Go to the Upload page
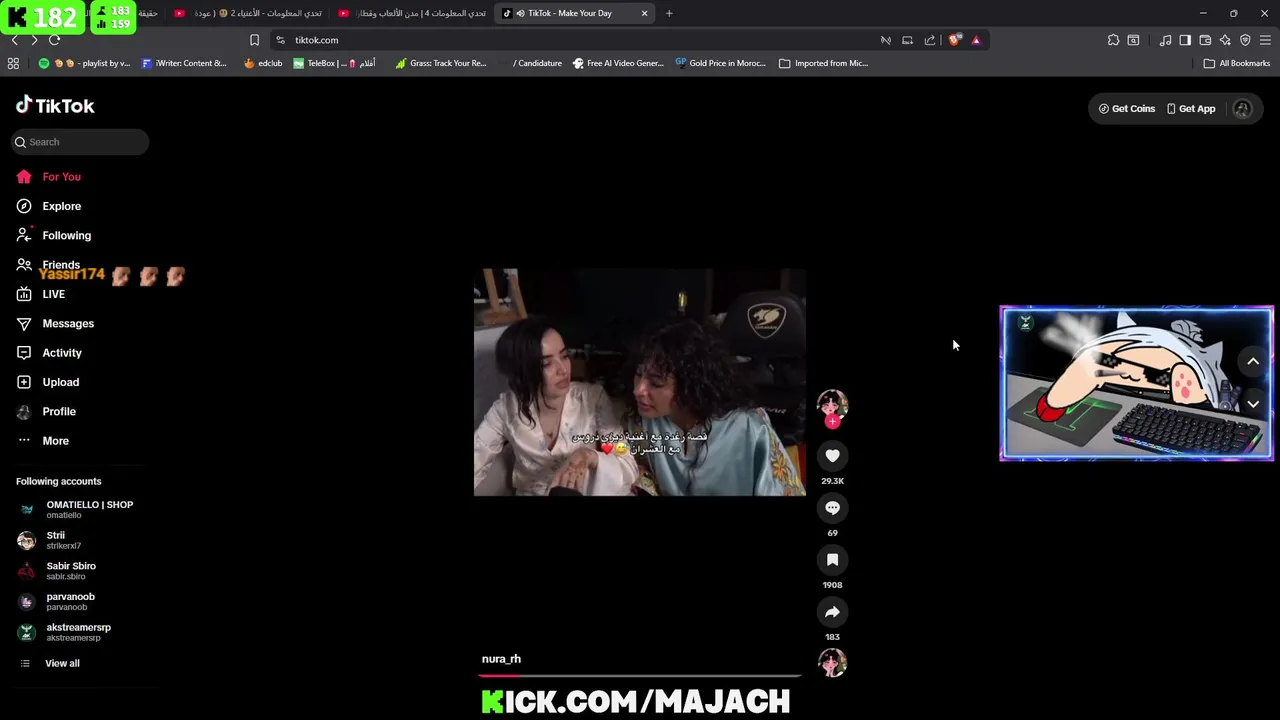The image size is (1280, 720). pos(48,382)
